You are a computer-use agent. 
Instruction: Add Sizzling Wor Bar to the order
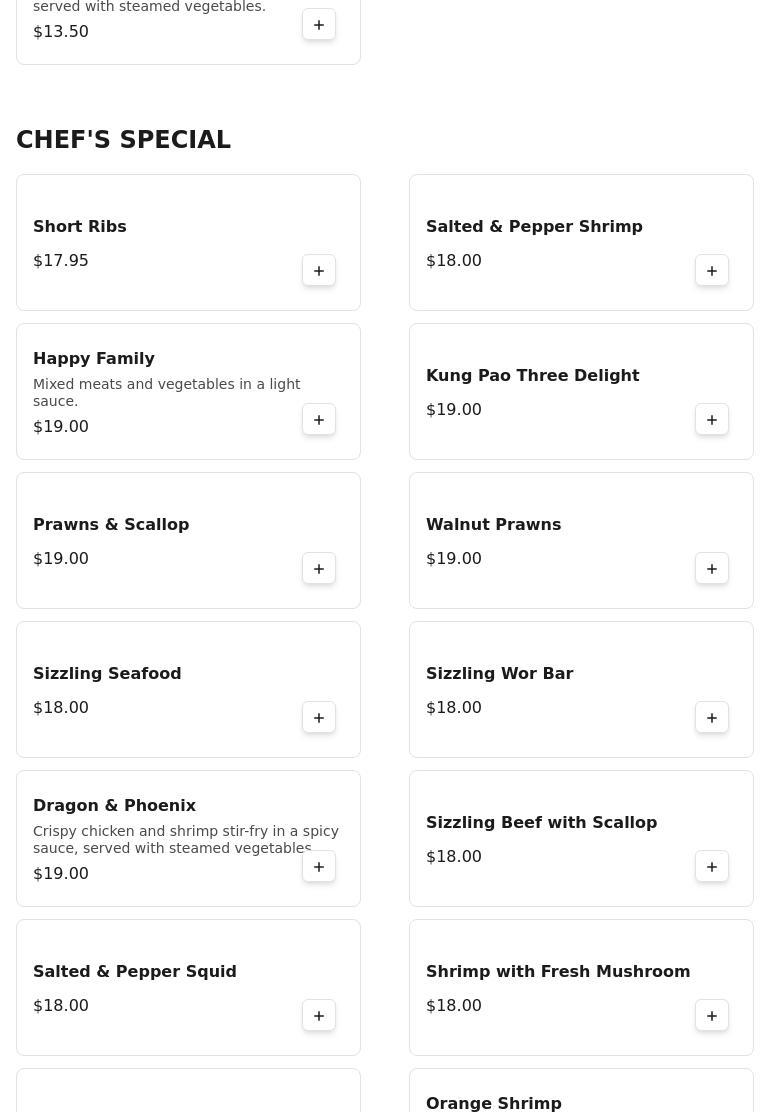click(x=712, y=718)
